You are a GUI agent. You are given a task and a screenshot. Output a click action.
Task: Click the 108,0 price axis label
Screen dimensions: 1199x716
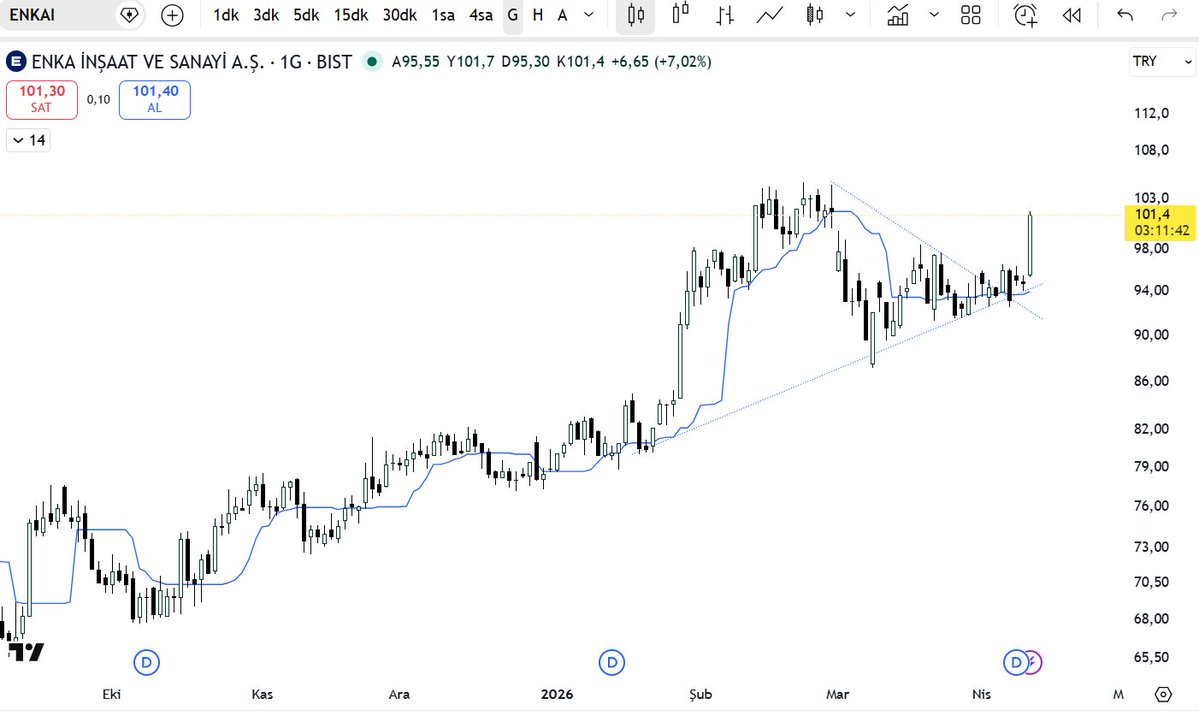pos(1151,150)
